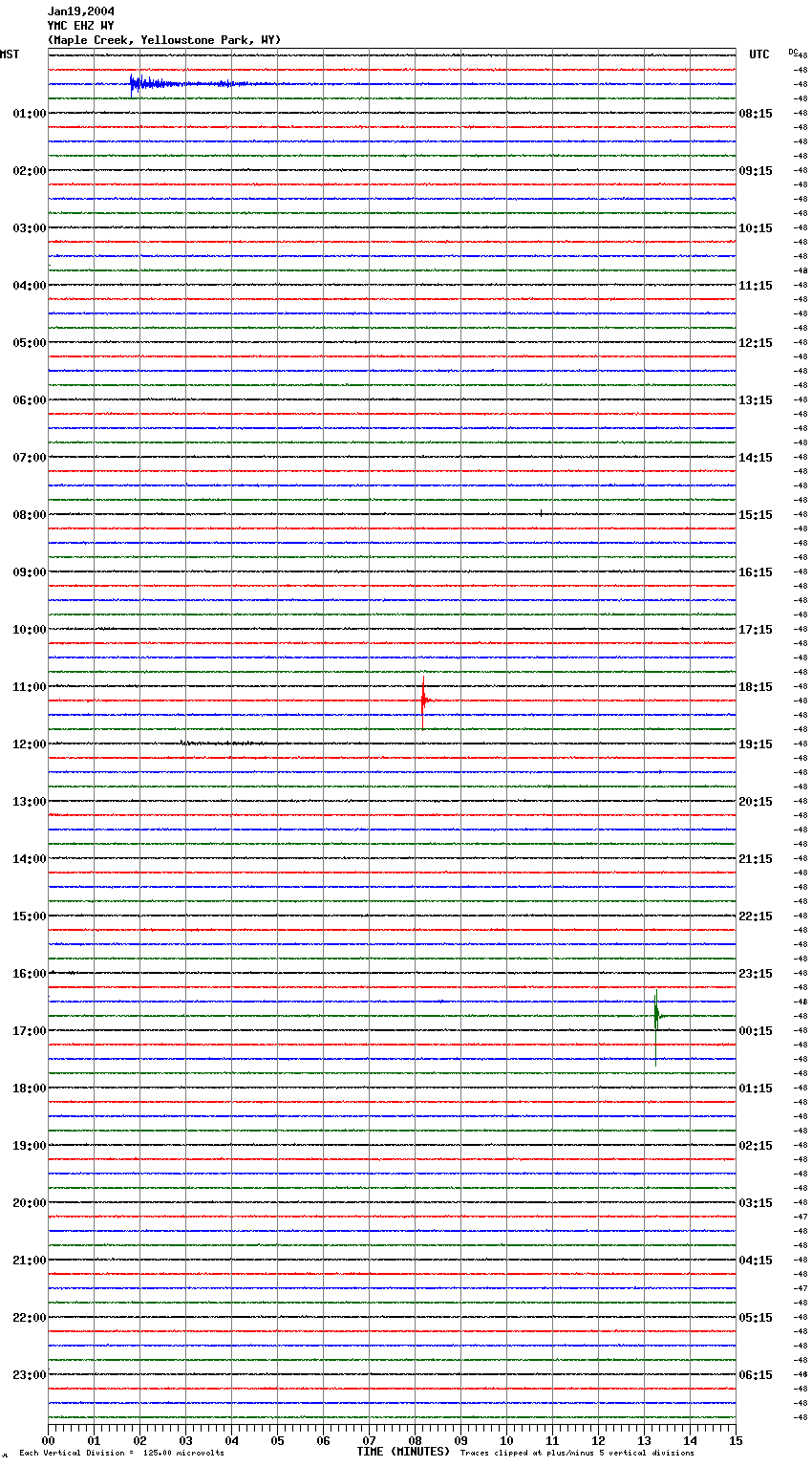The height and width of the screenshot is (1466, 812).
Task: Click the UTC time label '00:15'
Action: click(756, 1031)
